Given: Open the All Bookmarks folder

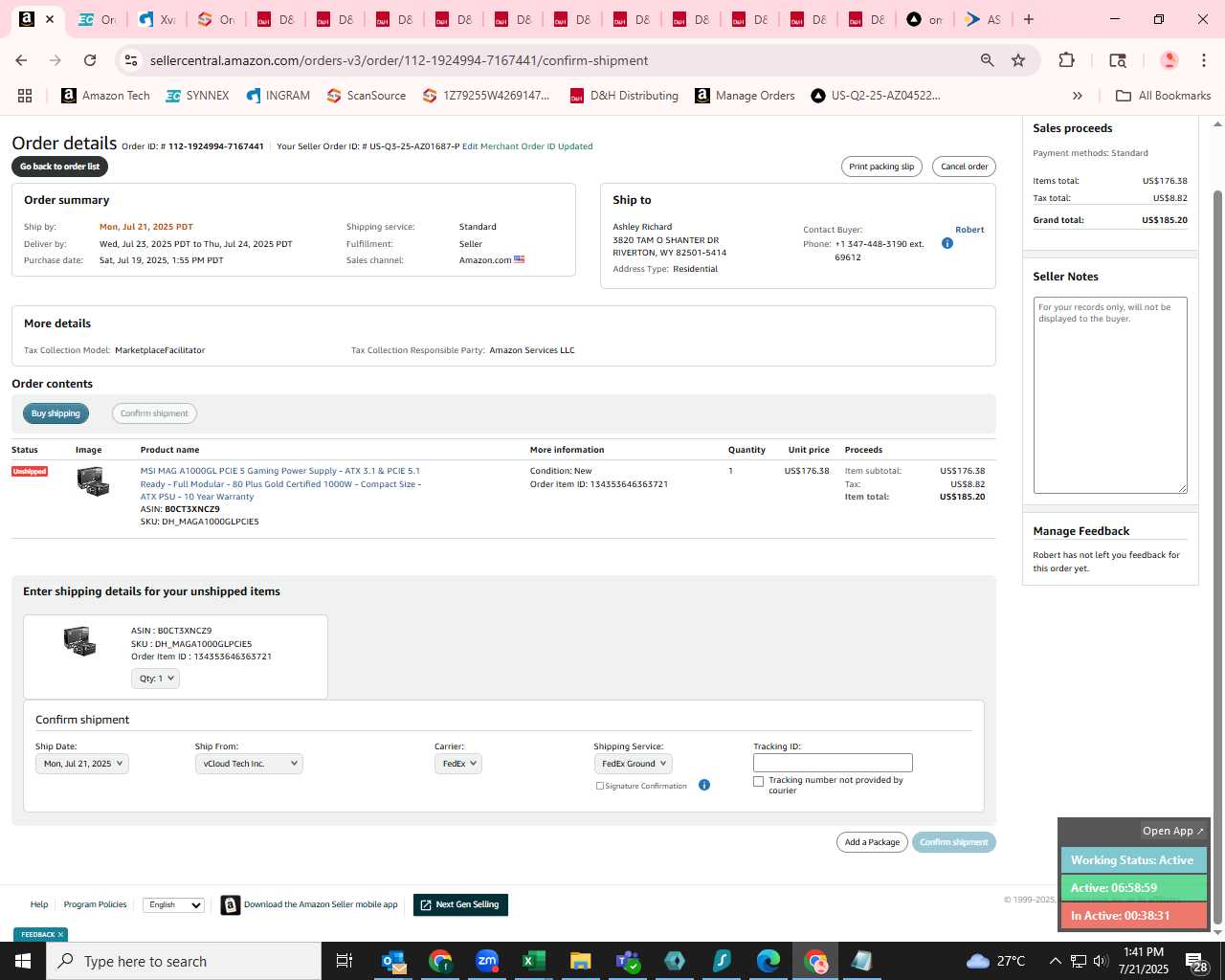Looking at the screenshot, I should point(1164,96).
